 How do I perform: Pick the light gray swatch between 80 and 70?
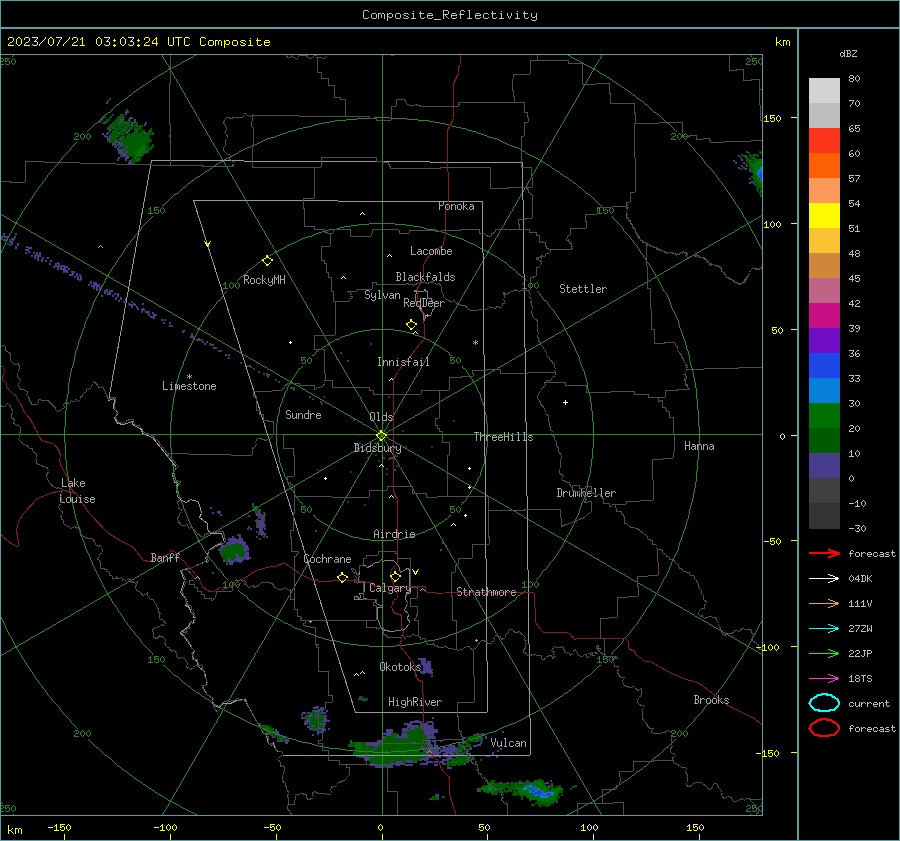[824, 90]
